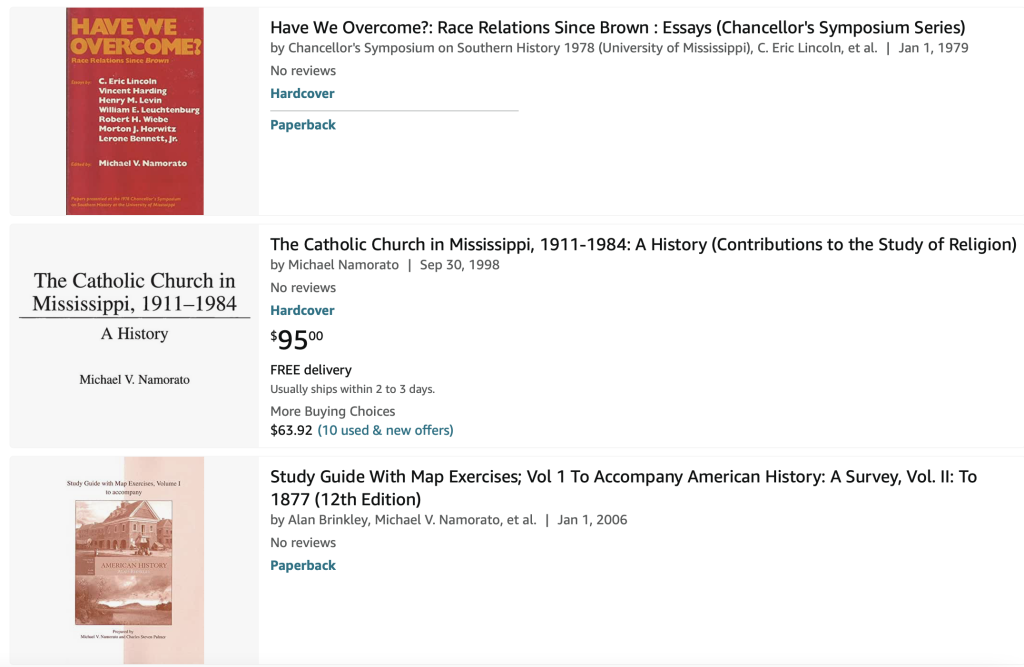Click FREE delivery text for the Catholic Church book
Screen dimensions: 1024x667
pyautogui.click(x=311, y=370)
